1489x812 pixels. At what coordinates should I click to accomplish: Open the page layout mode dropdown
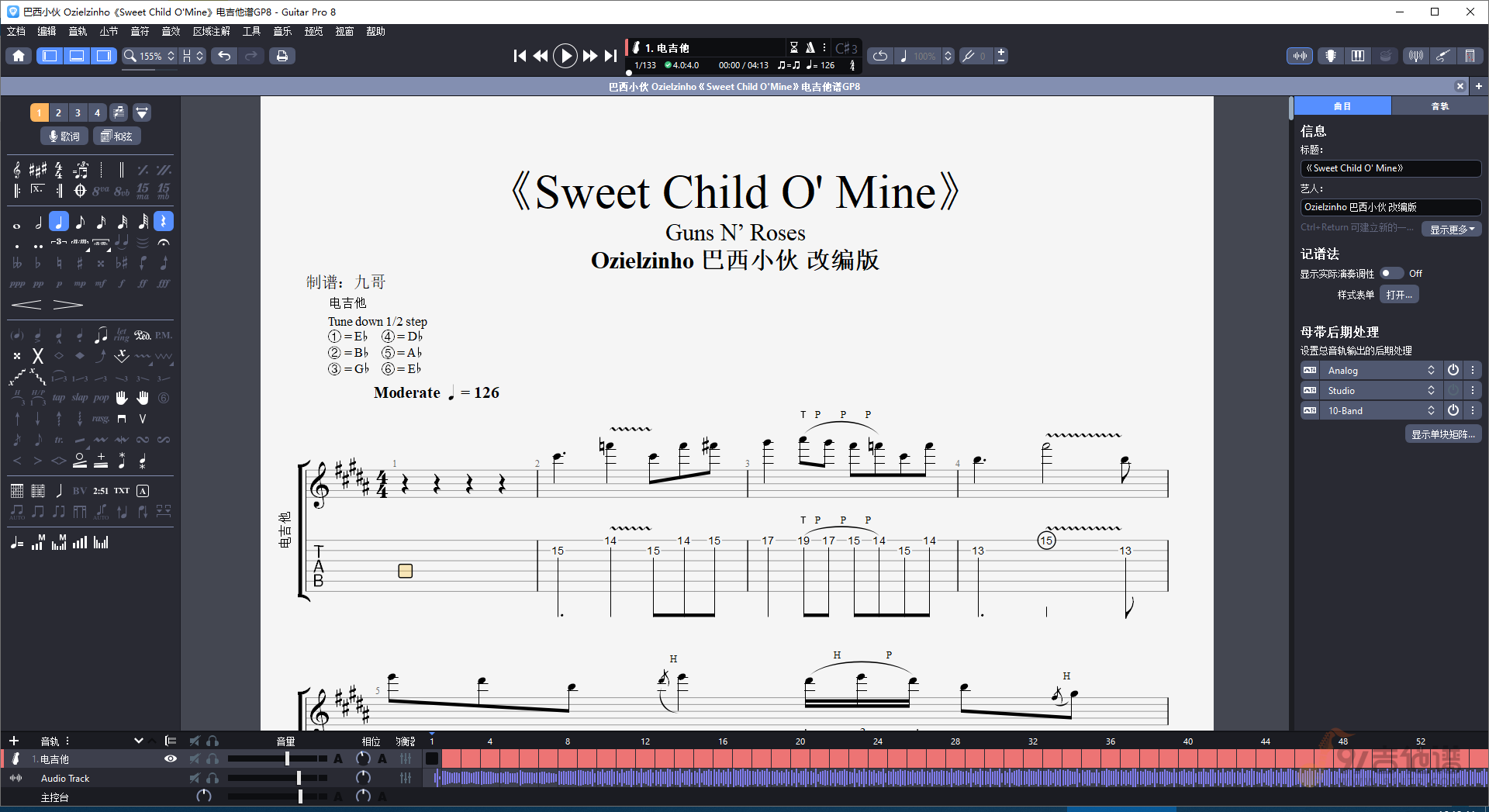tap(193, 56)
